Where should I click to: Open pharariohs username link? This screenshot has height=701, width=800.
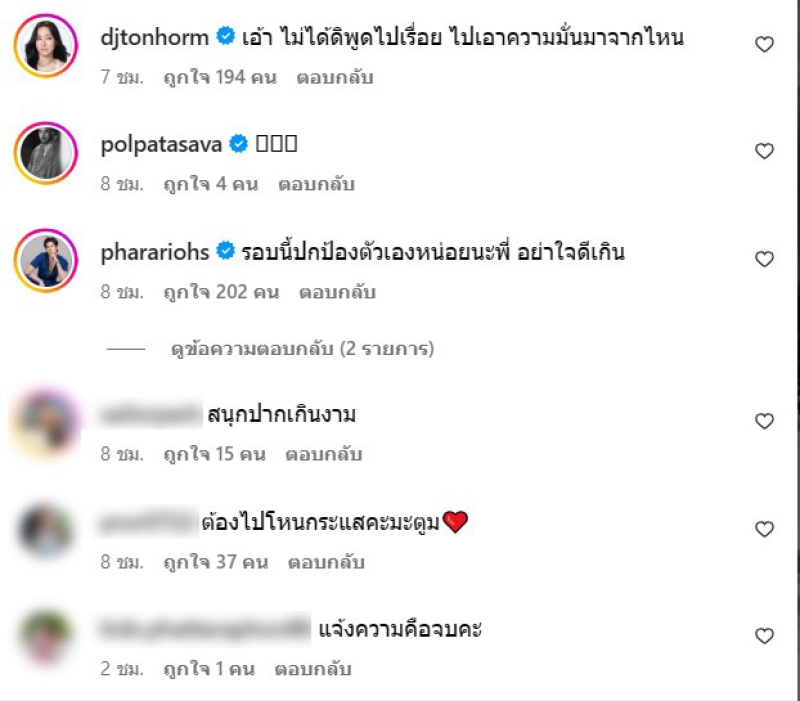pyautogui.click(x=155, y=253)
